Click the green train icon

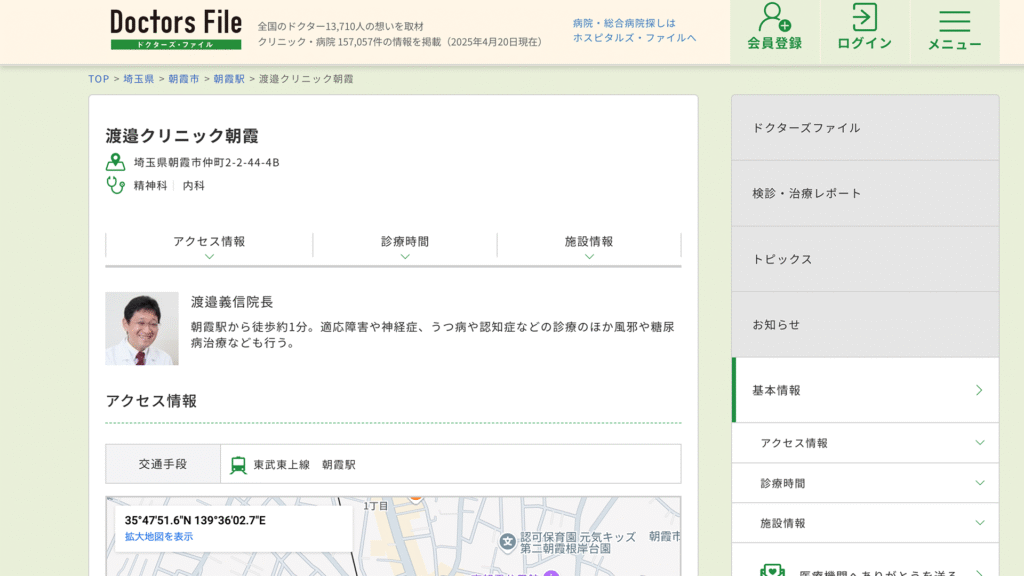pyautogui.click(x=238, y=465)
